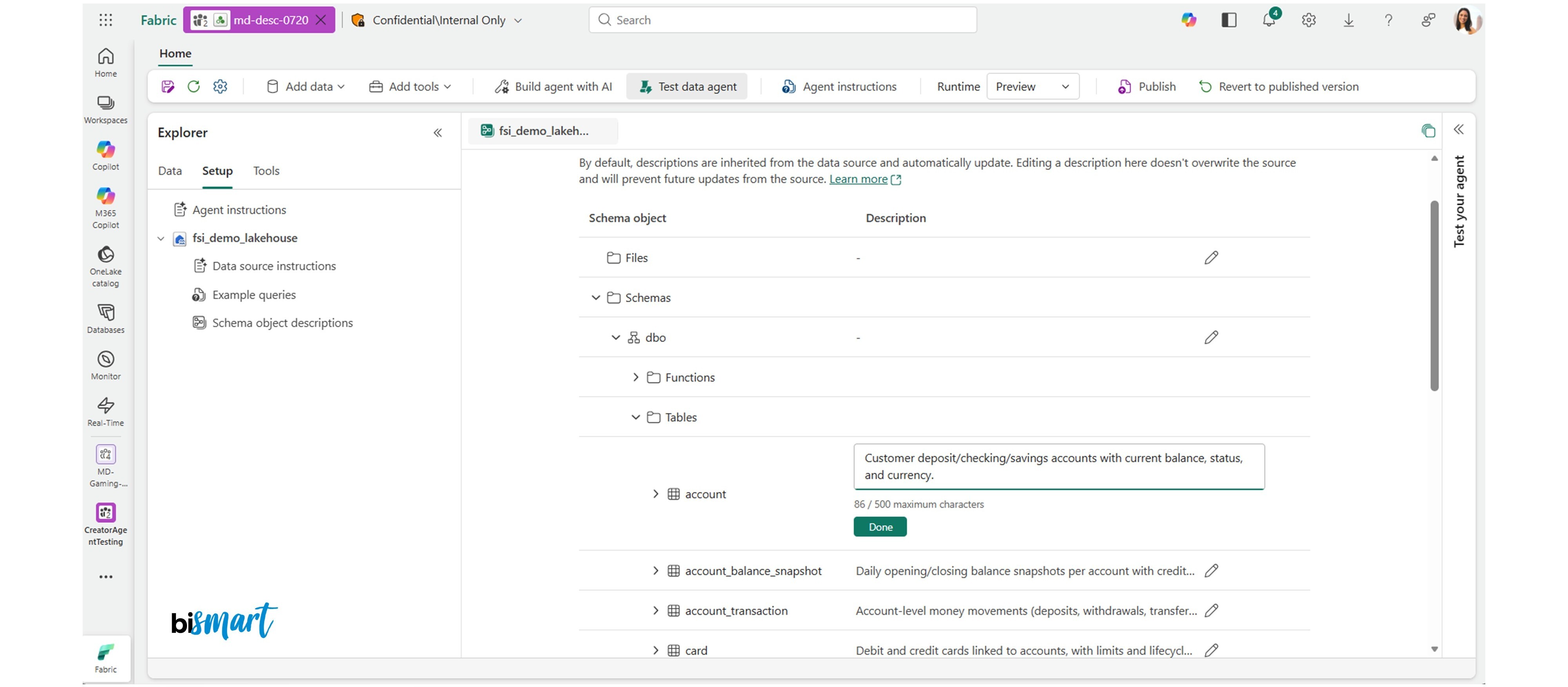Viewport: 1568px width, 687px height.
Task: Click the Done button
Action: [880, 527]
